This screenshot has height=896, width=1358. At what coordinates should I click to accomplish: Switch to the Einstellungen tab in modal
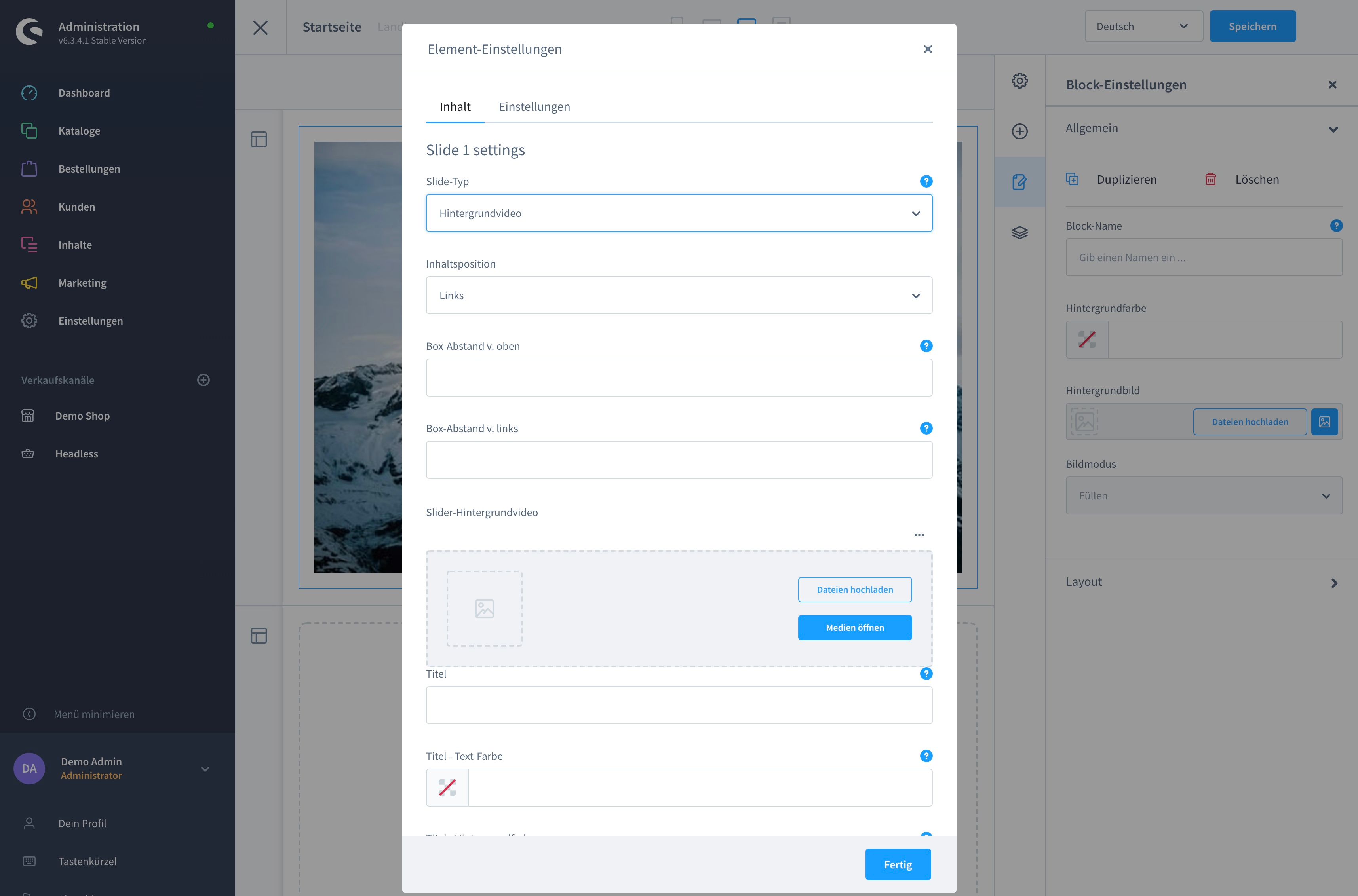tap(534, 107)
